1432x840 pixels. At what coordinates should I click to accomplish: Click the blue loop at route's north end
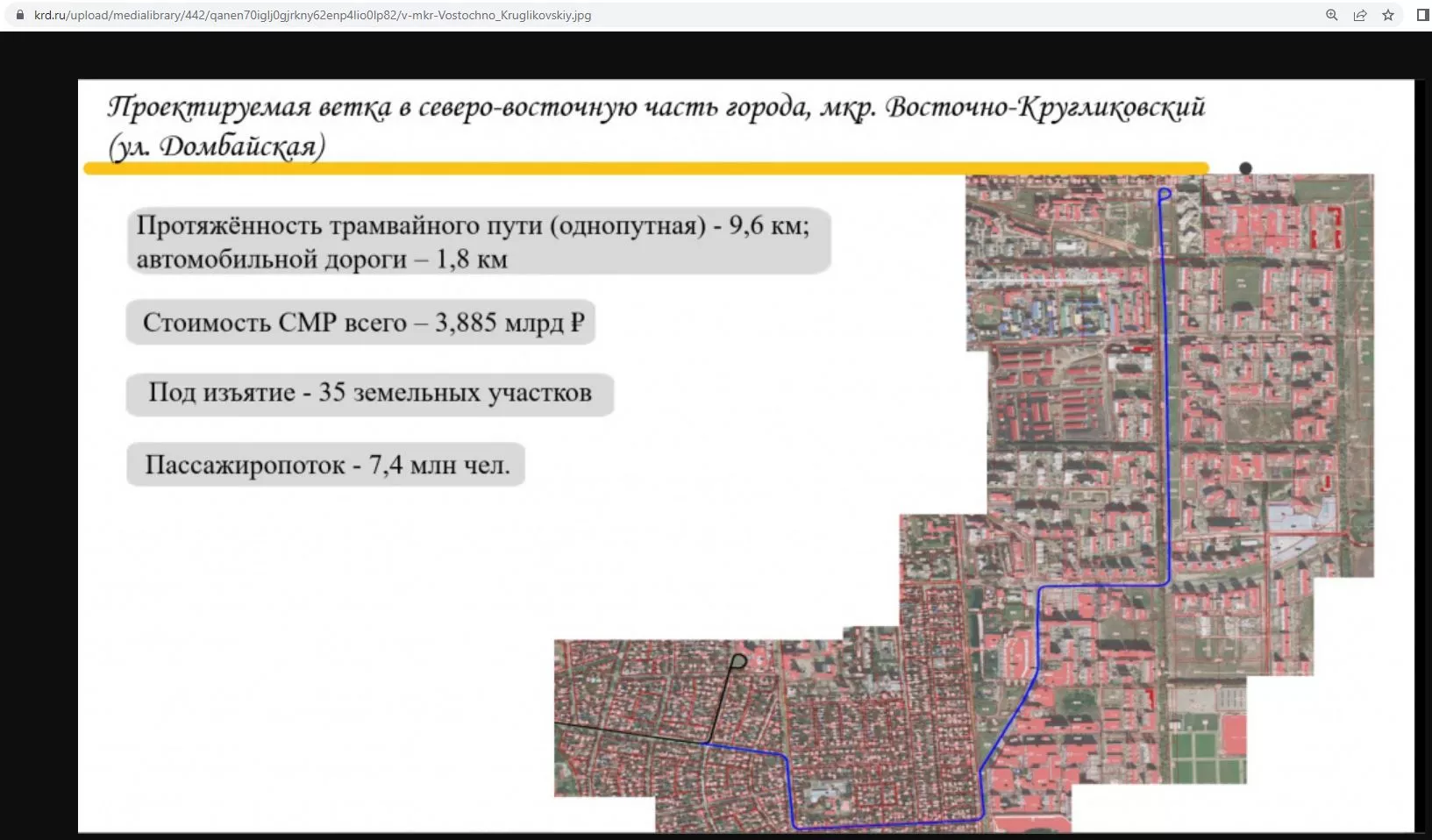tap(1165, 194)
